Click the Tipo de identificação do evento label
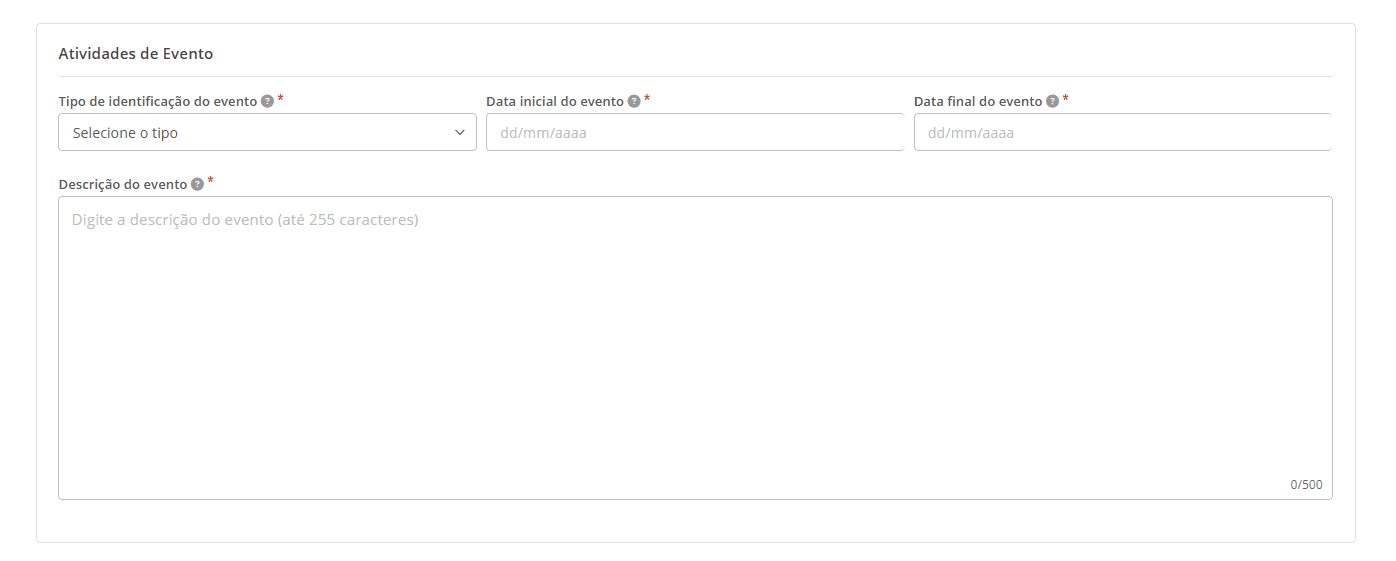Screen dimensions: 1396x561 click(x=158, y=102)
